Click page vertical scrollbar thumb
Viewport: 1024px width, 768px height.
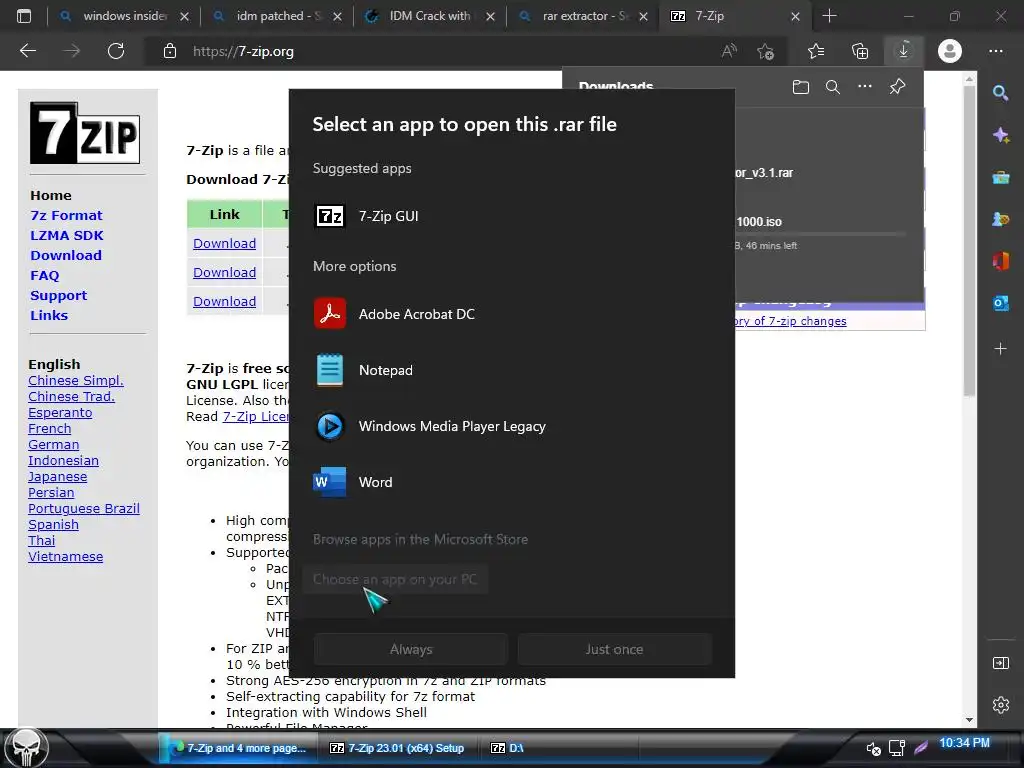click(969, 240)
